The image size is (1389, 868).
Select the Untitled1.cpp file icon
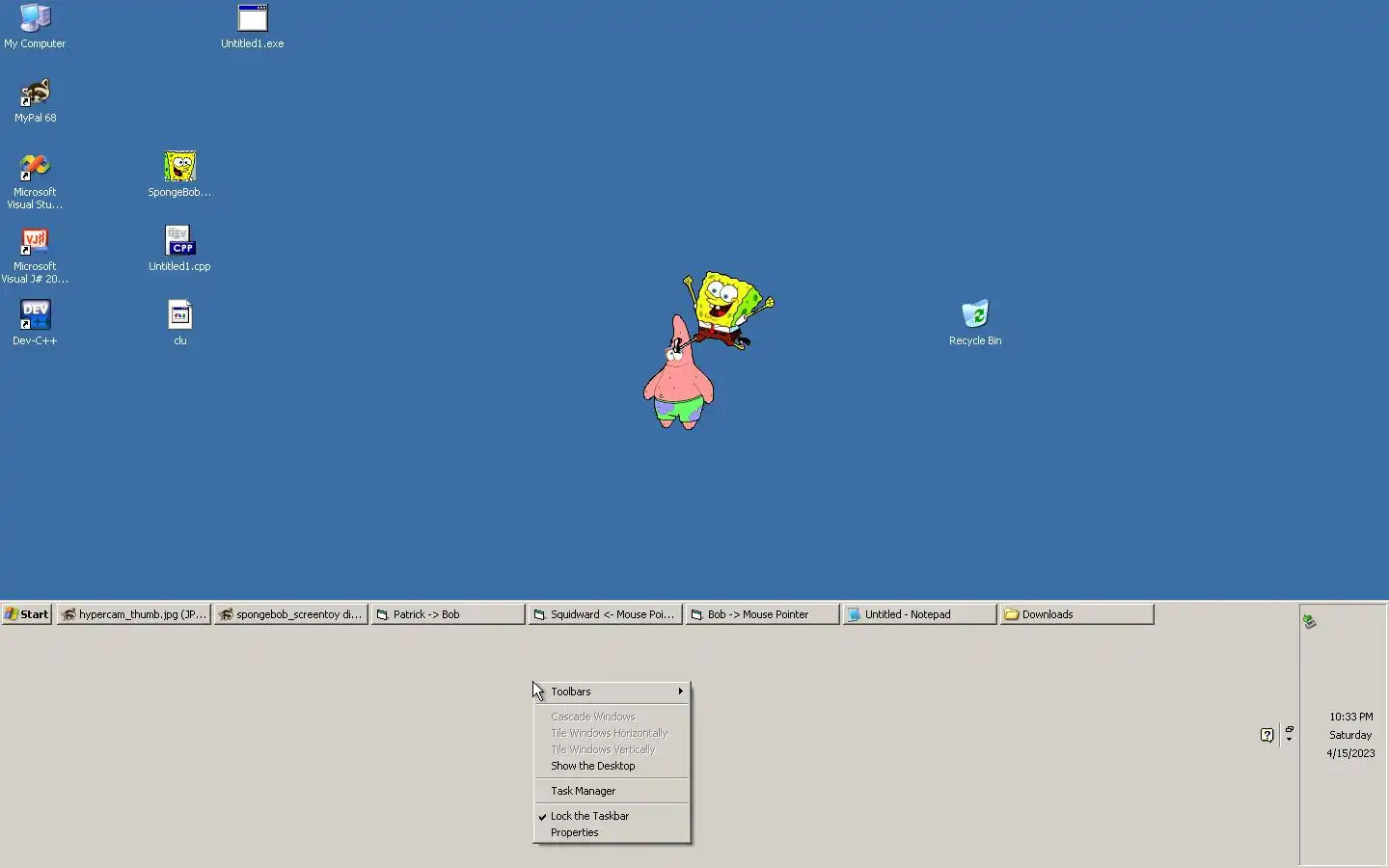pos(179,249)
